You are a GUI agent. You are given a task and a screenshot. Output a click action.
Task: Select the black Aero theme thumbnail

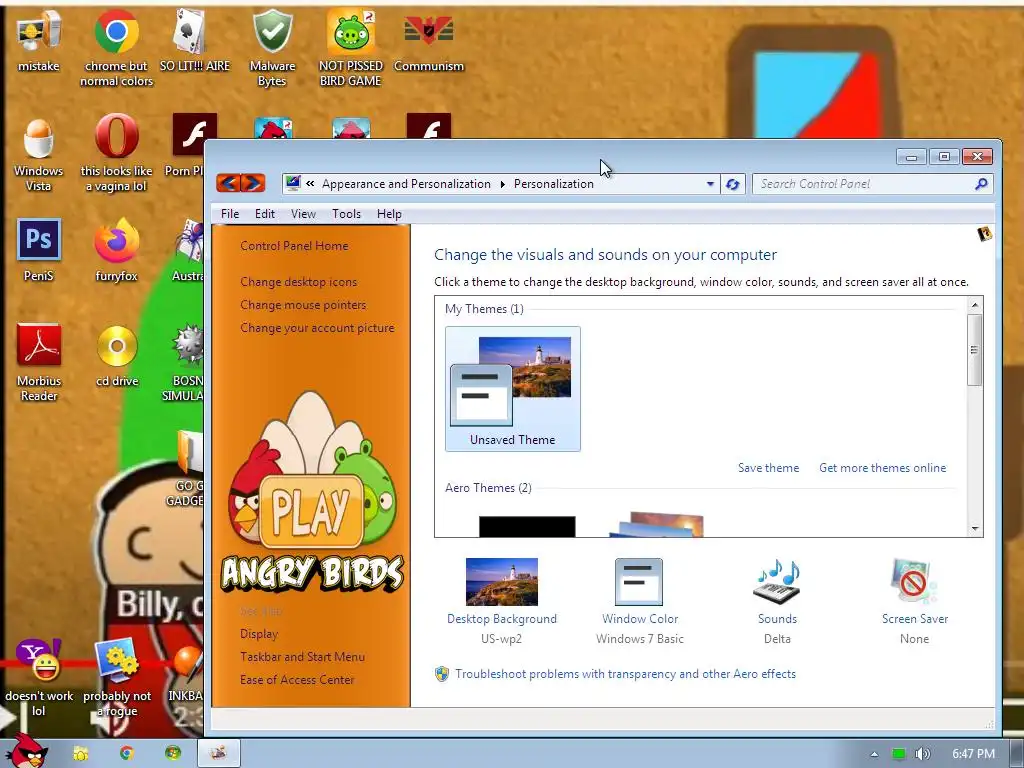[527, 526]
